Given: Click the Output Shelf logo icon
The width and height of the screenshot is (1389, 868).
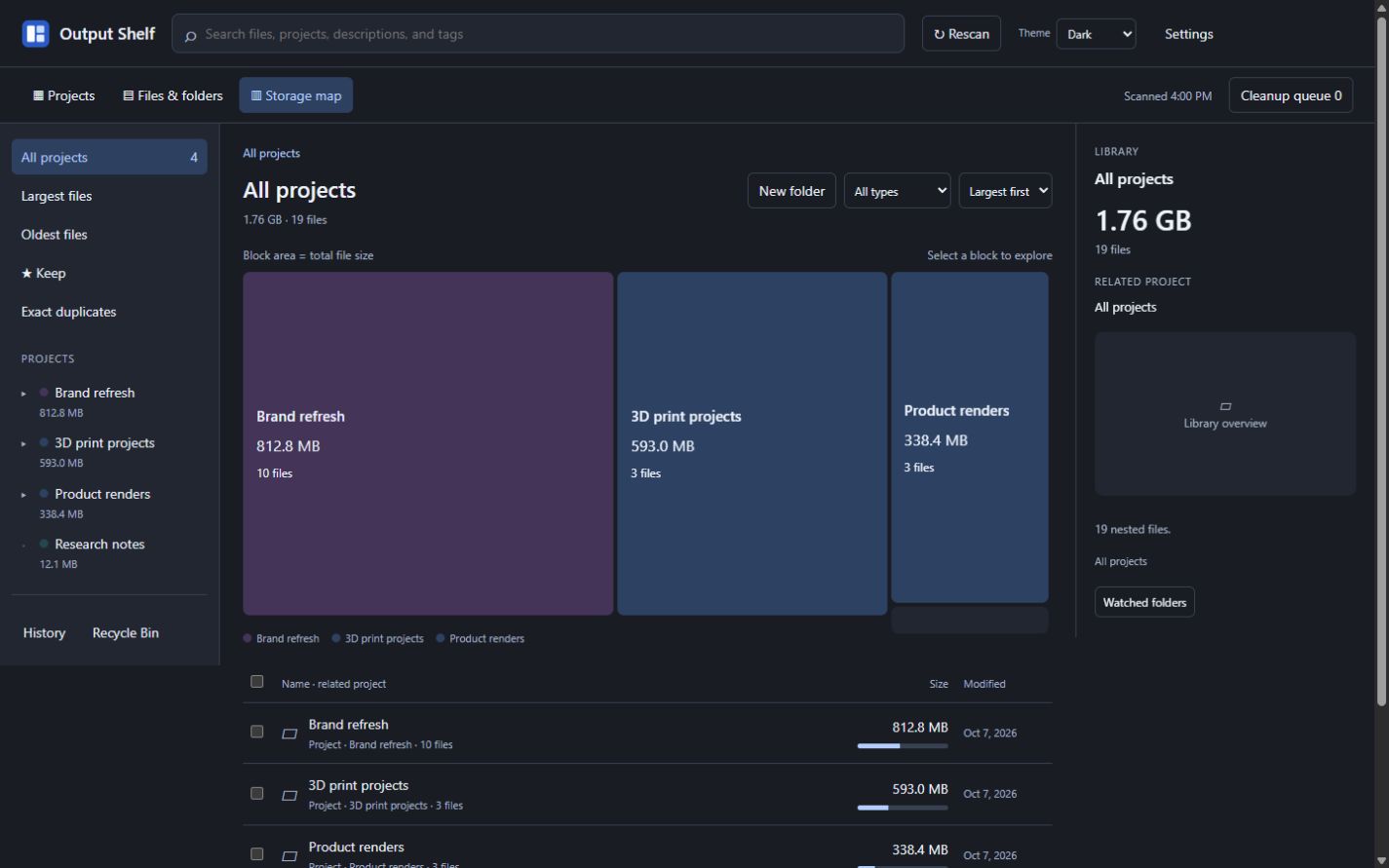Looking at the screenshot, I should click(36, 34).
